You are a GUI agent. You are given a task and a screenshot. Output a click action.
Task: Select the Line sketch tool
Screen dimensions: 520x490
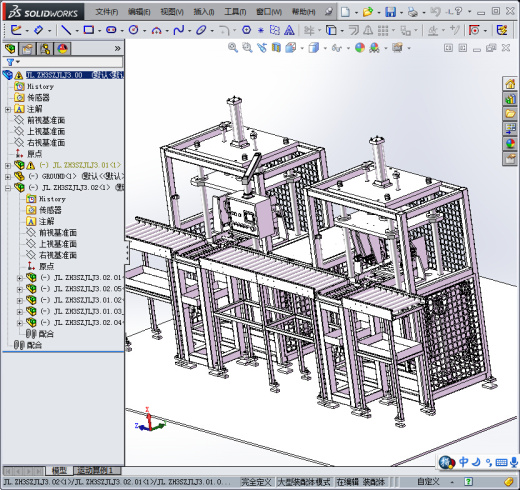(66, 30)
